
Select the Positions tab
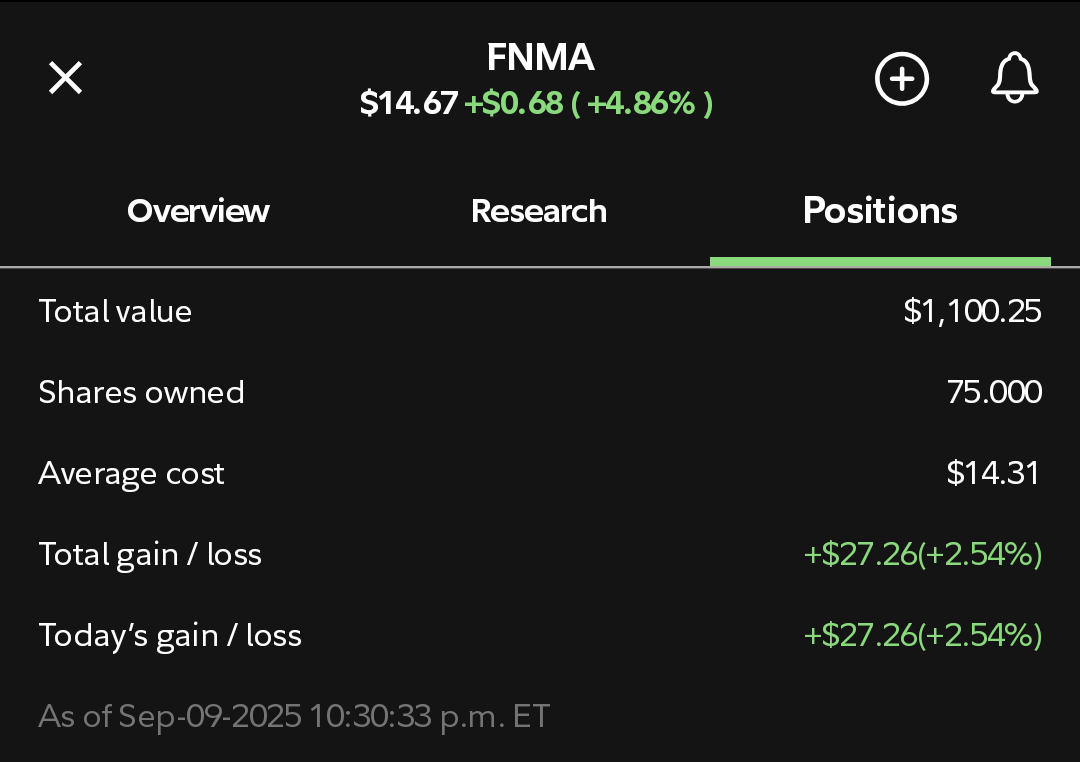tap(880, 211)
